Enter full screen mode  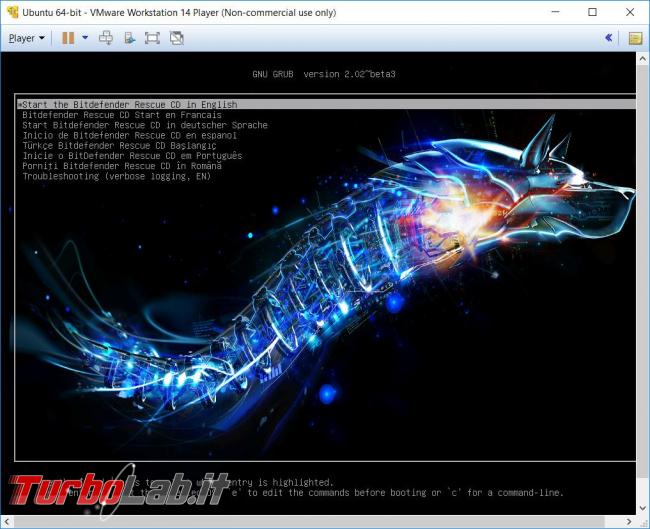pyautogui.click(x=152, y=38)
